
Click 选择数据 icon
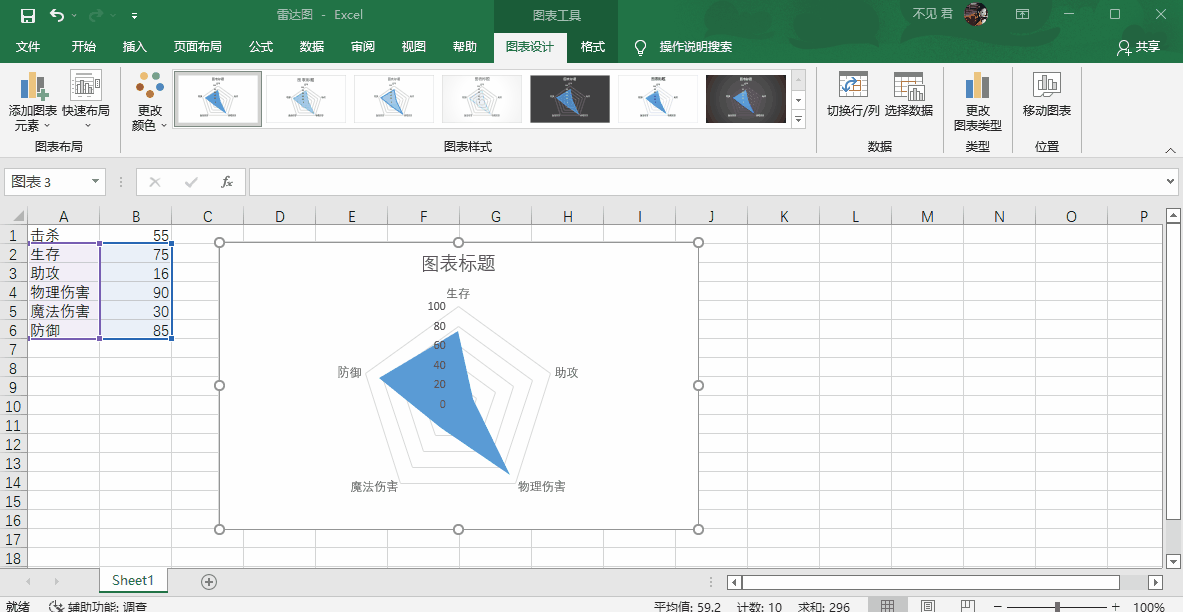click(x=909, y=94)
